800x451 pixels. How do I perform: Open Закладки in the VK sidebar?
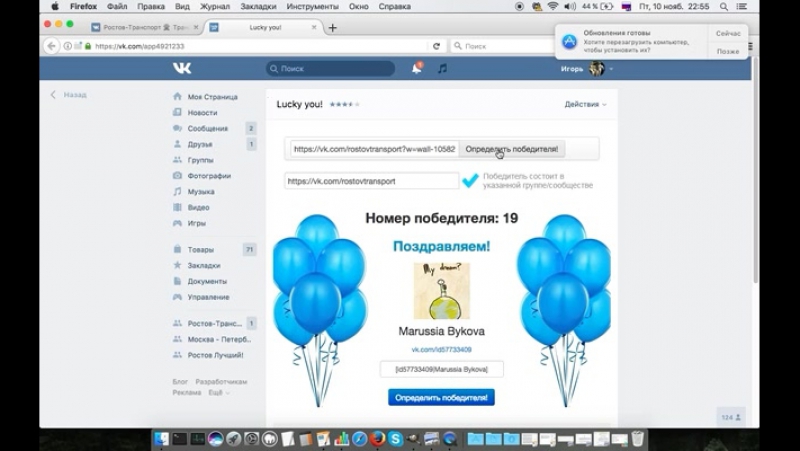coord(204,265)
